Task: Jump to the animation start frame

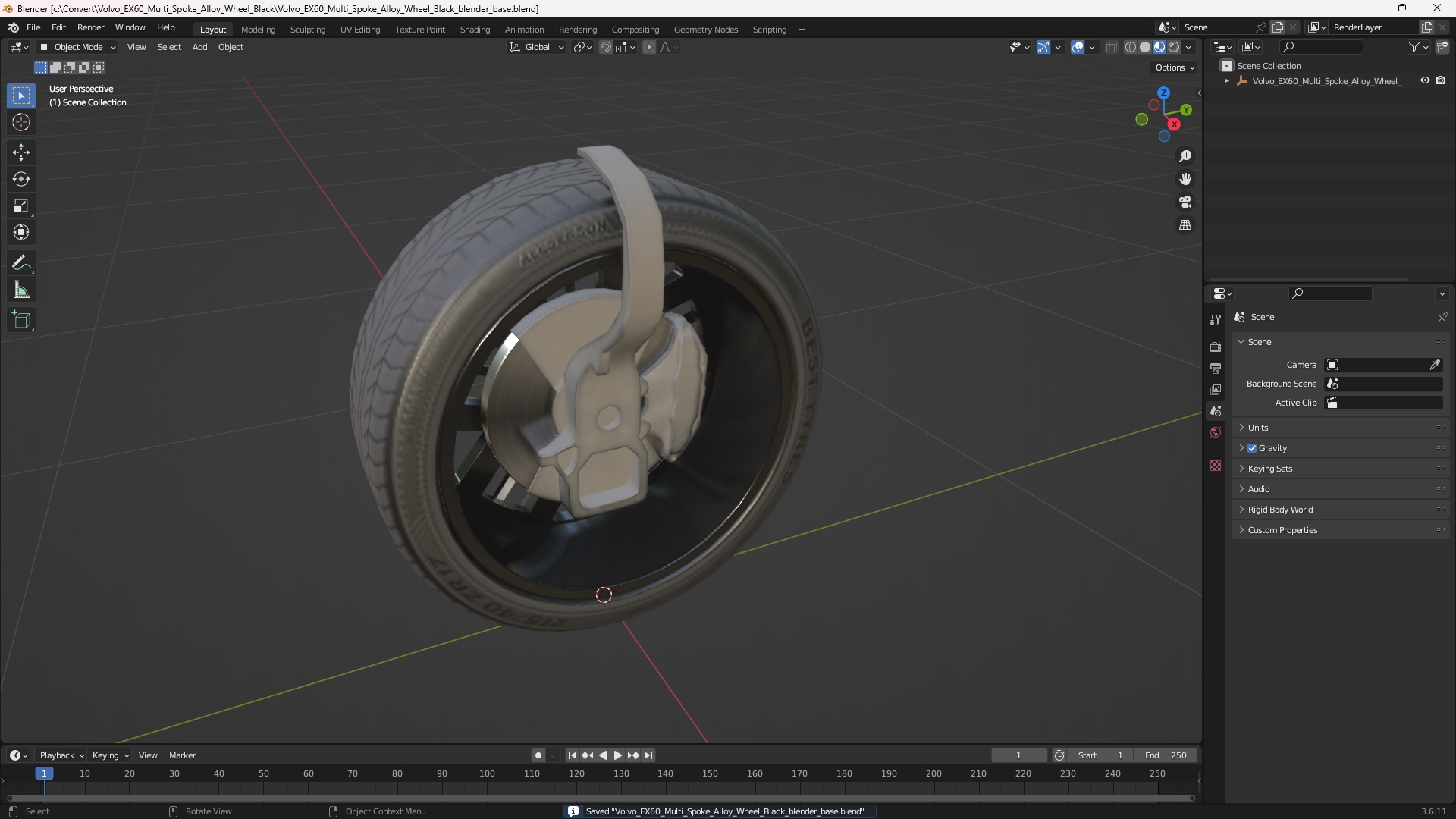Action: coord(572,755)
